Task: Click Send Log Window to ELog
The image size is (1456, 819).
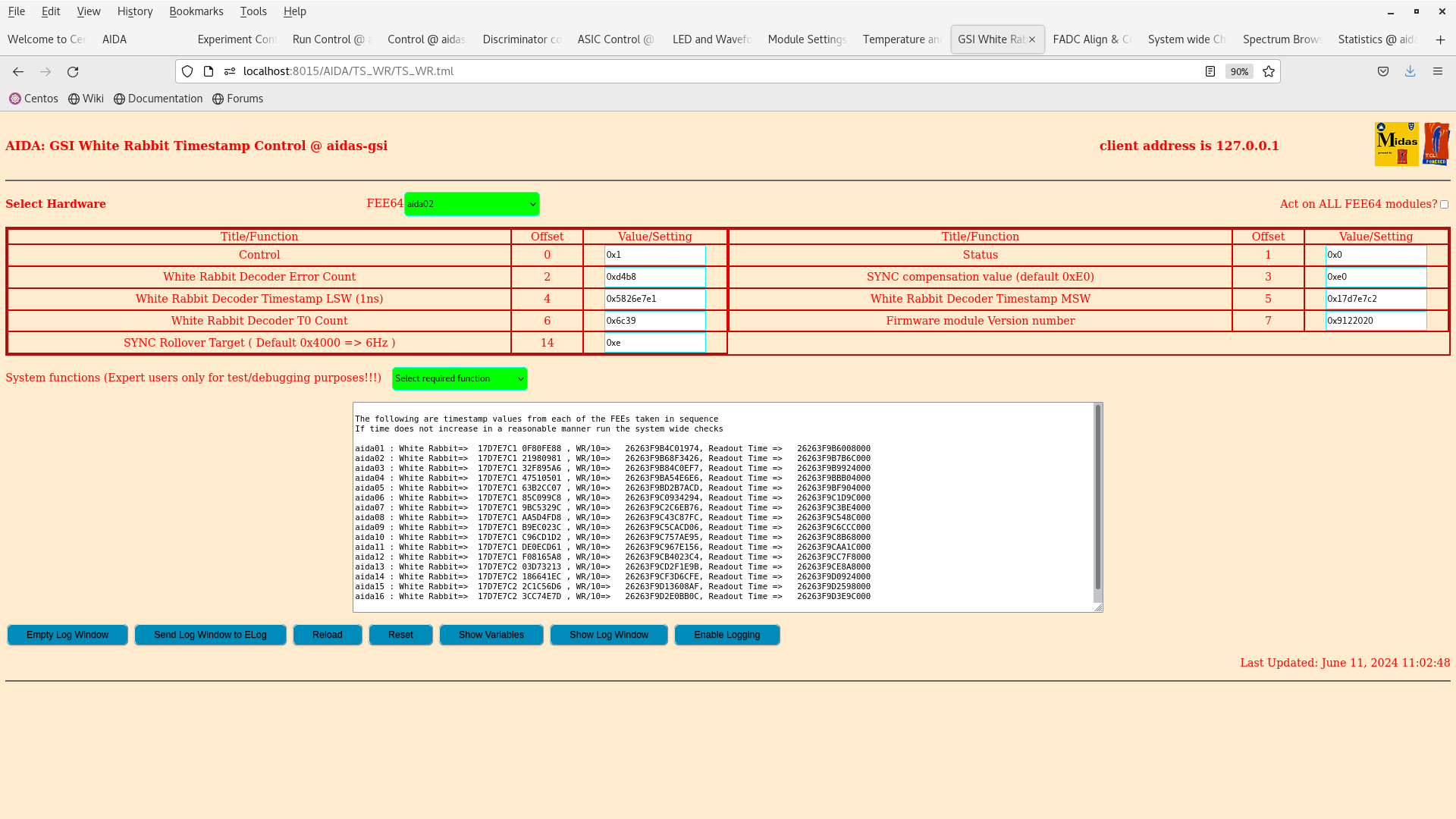Action: coord(210,635)
